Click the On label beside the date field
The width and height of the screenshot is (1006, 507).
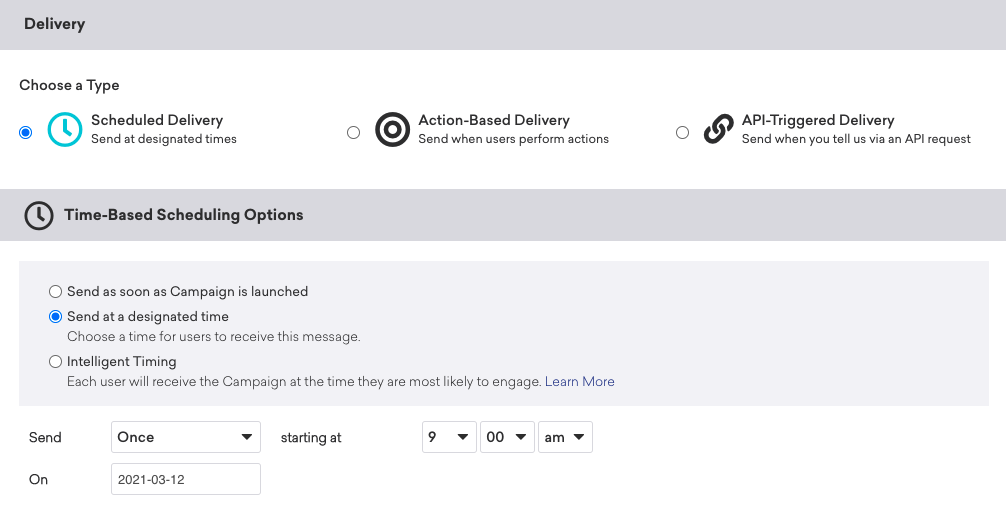coord(38,479)
